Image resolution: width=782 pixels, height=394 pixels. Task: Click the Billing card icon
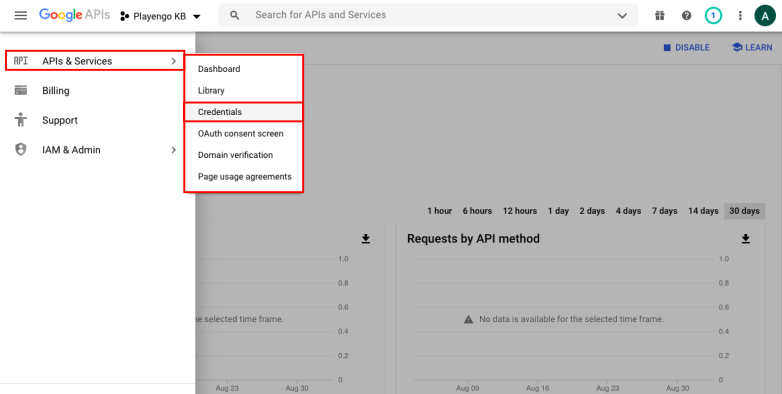[20, 90]
